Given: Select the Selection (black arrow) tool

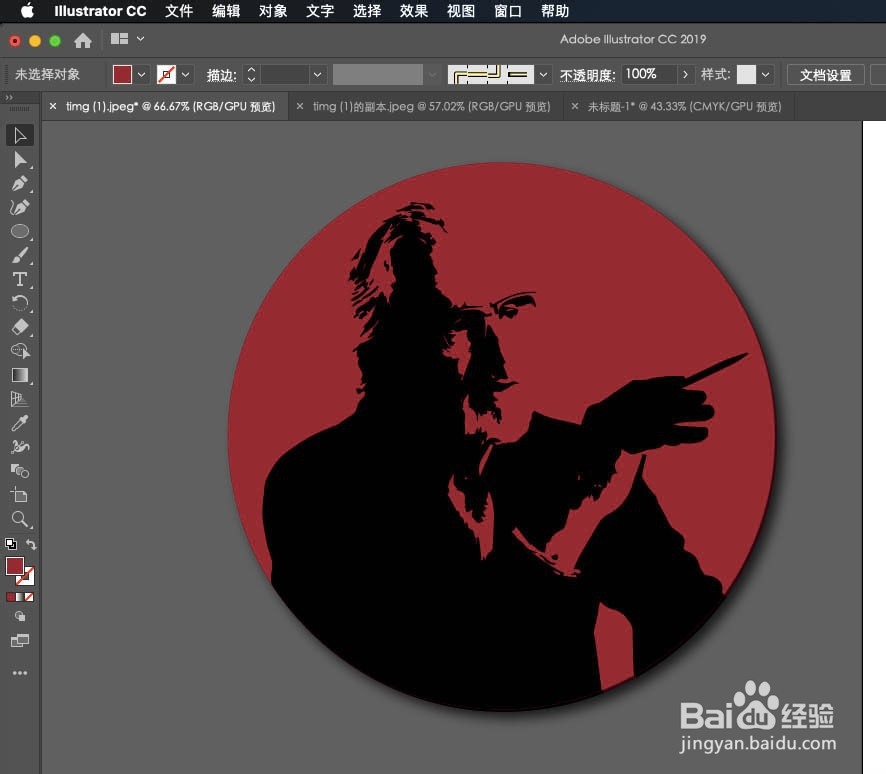Looking at the screenshot, I should (x=20, y=136).
